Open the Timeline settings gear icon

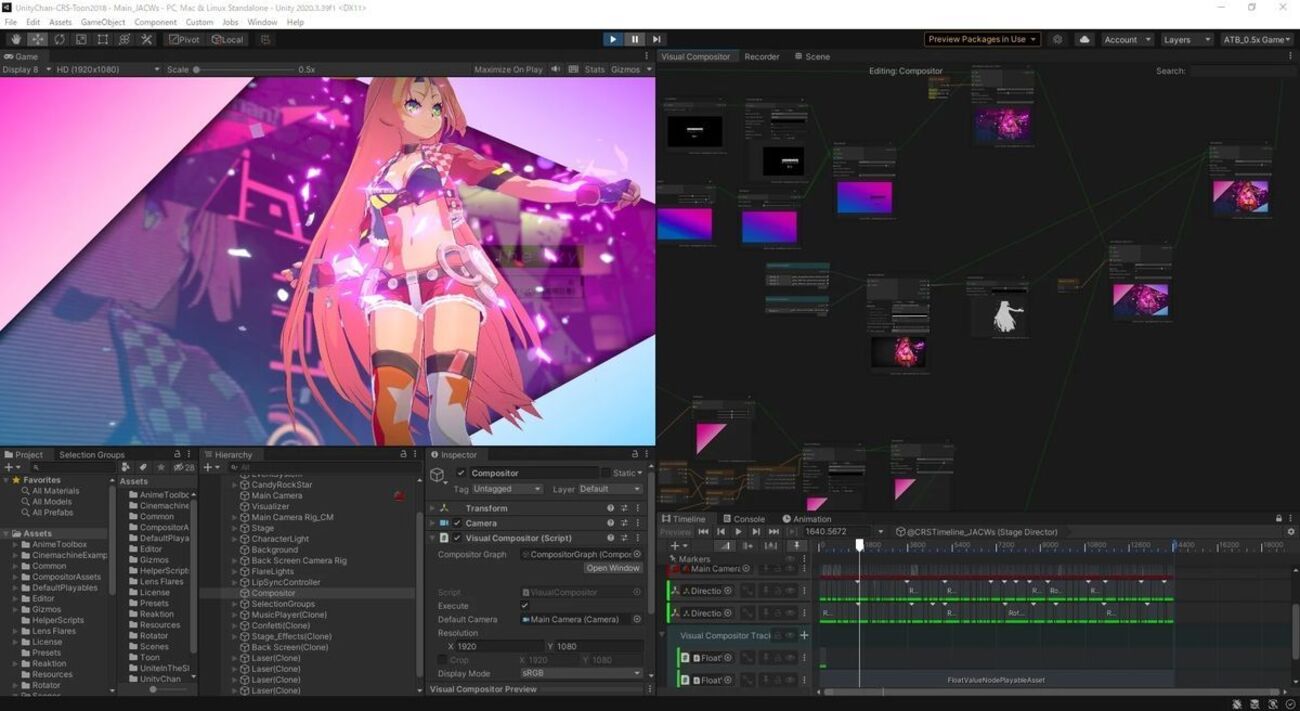coord(1290,532)
